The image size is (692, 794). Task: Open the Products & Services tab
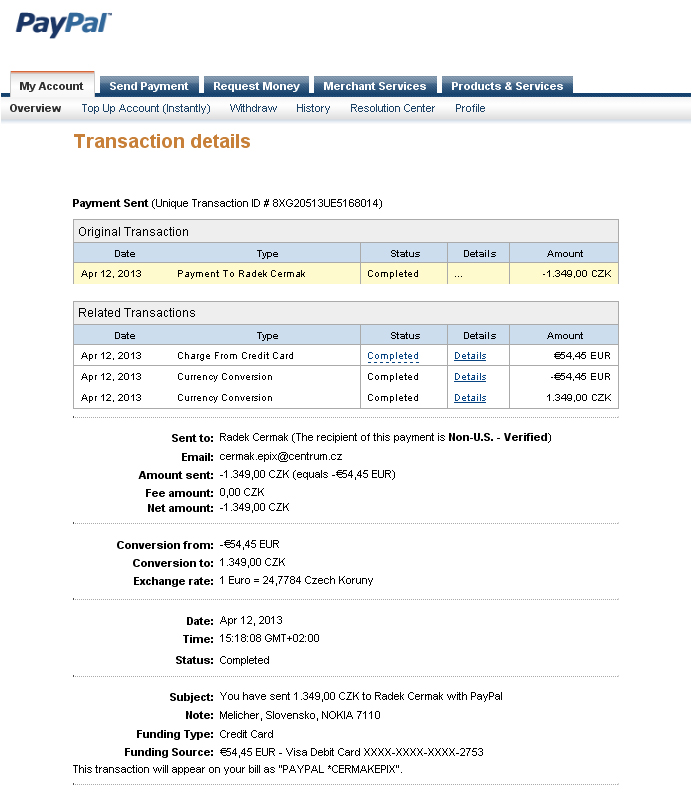[506, 86]
